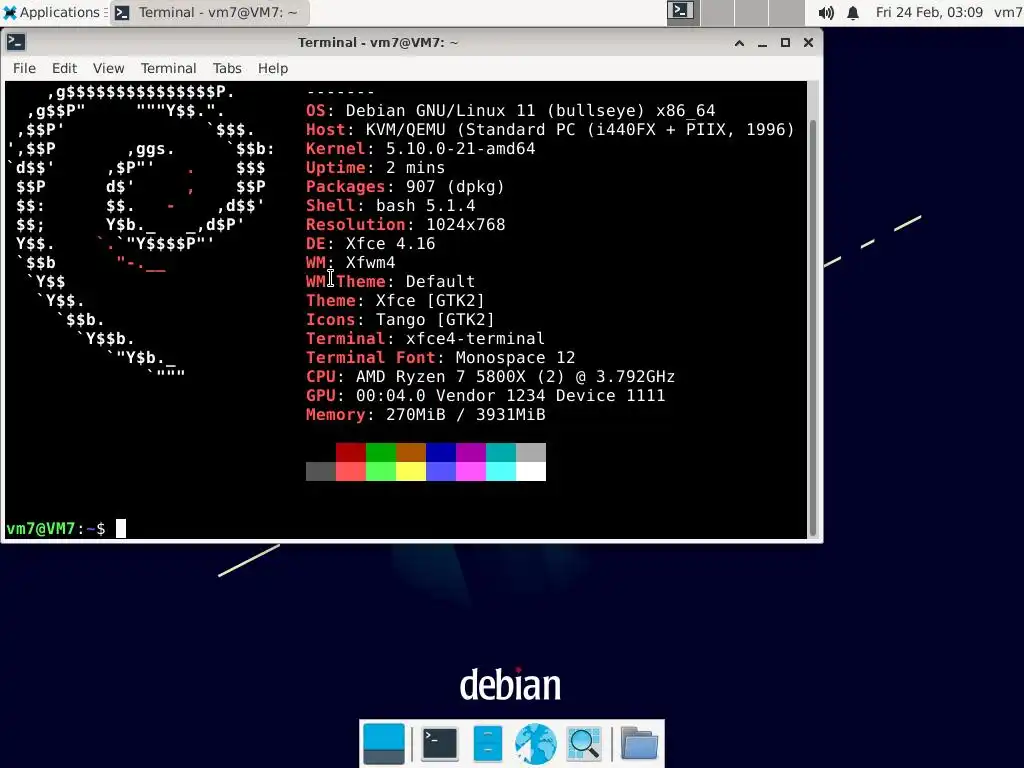Click the text "Monospace 12"
The width and height of the screenshot is (1024, 768).
(x=515, y=358)
